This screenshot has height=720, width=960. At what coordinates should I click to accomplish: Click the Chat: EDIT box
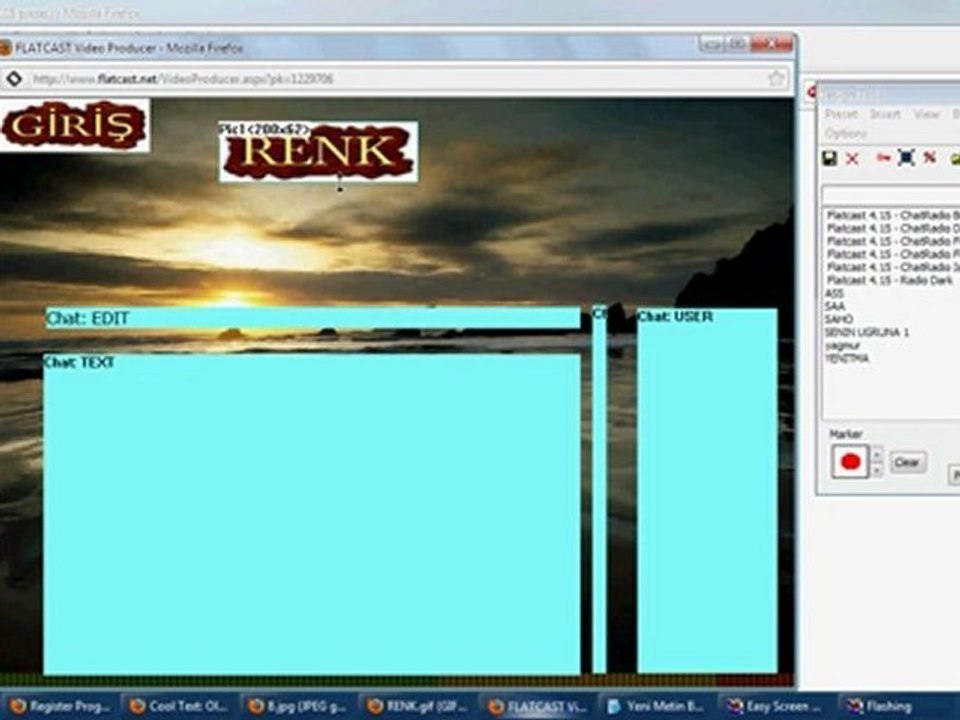313,318
